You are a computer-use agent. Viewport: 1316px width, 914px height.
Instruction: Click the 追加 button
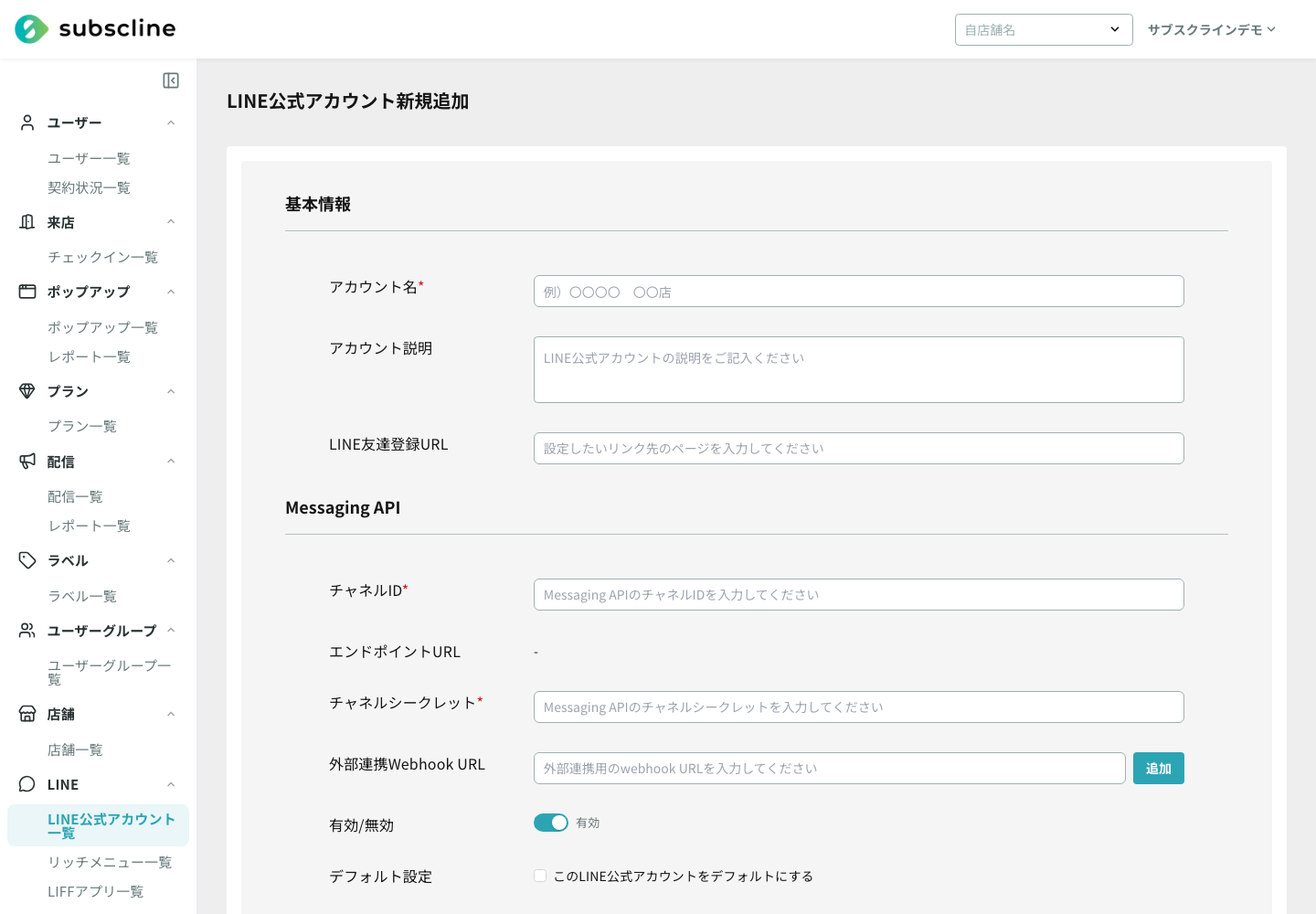pyautogui.click(x=1159, y=768)
